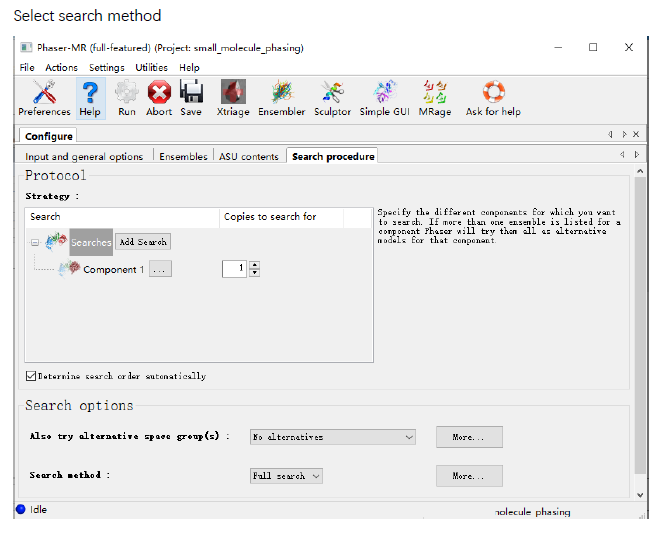This screenshot has width=659, height=533.
Task: Click the Add Search button
Action: click(x=143, y=242)
